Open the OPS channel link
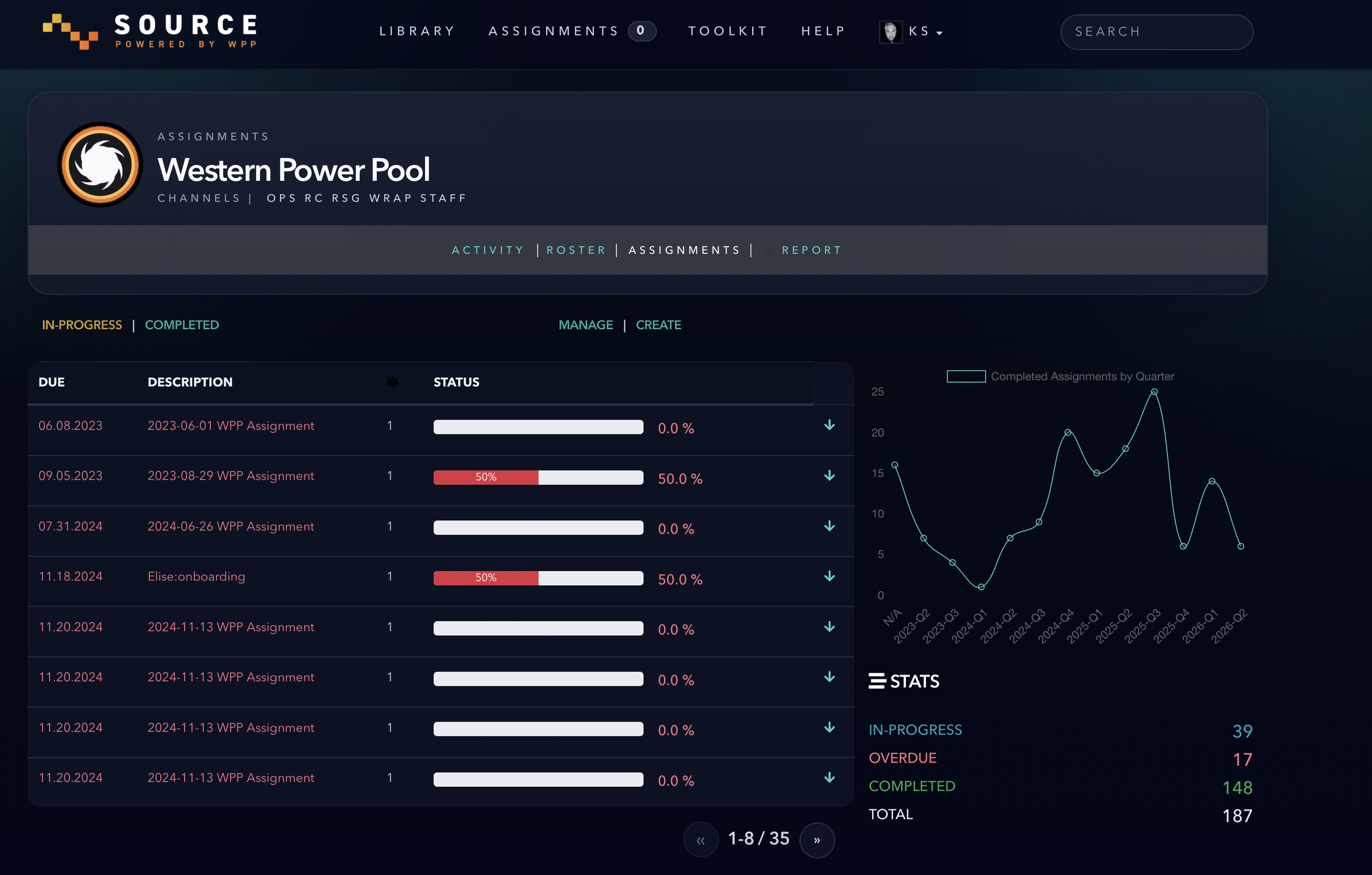The height and width of the screenshot is (875, 1372). click(281, 198)
